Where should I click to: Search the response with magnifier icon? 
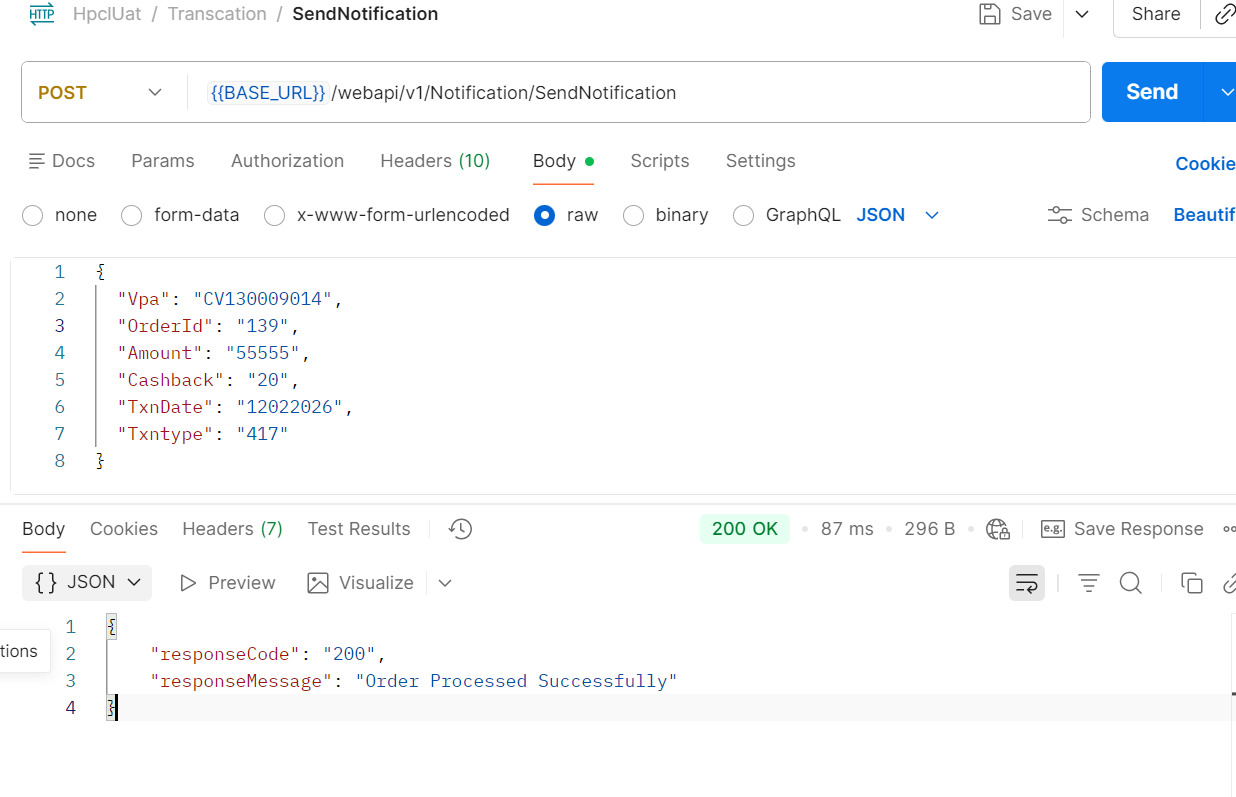click(x=1130, y=583)
